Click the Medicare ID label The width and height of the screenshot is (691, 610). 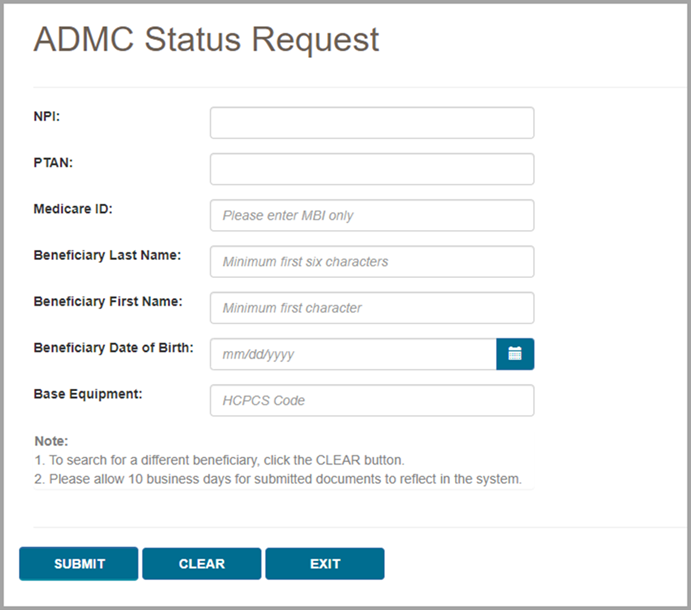(73, 209)
